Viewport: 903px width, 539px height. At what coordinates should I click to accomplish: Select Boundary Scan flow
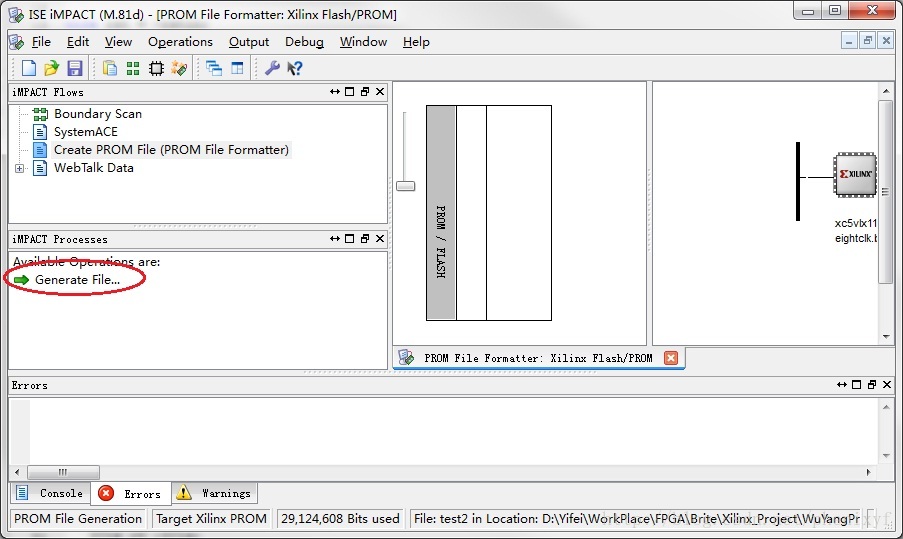click(x=97, y=114)
